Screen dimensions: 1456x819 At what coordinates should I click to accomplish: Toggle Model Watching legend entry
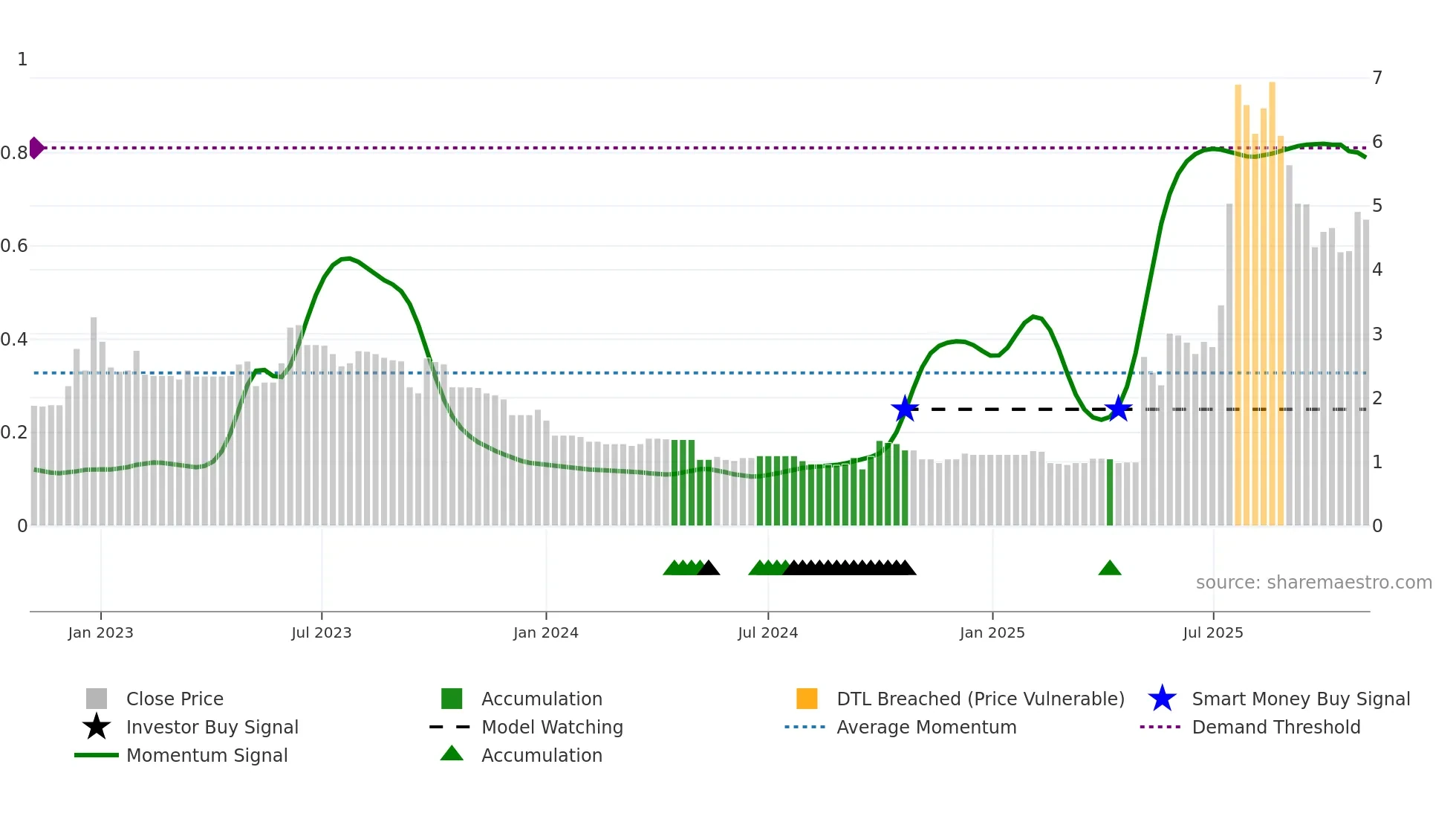click(x=552, y=727)
